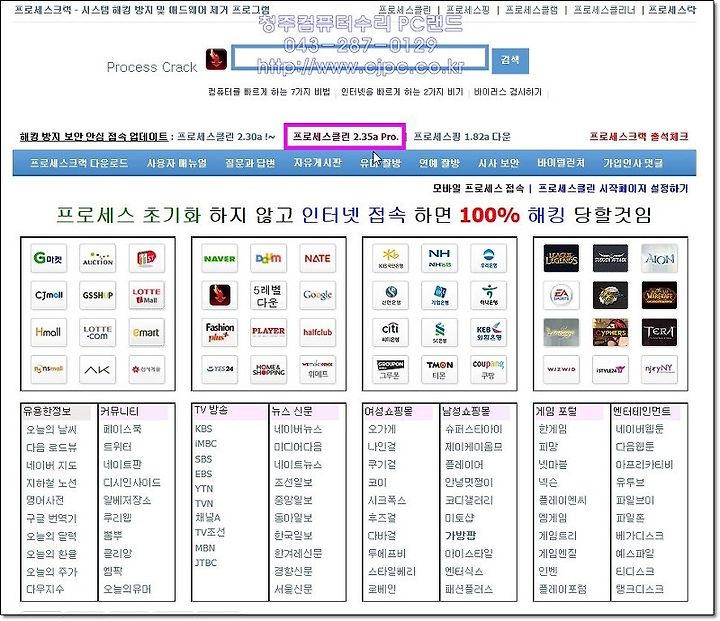Click 오늘의 날씨 in 유용한정보 list
The width and height of the screenshot is (720, 621).
51,429
